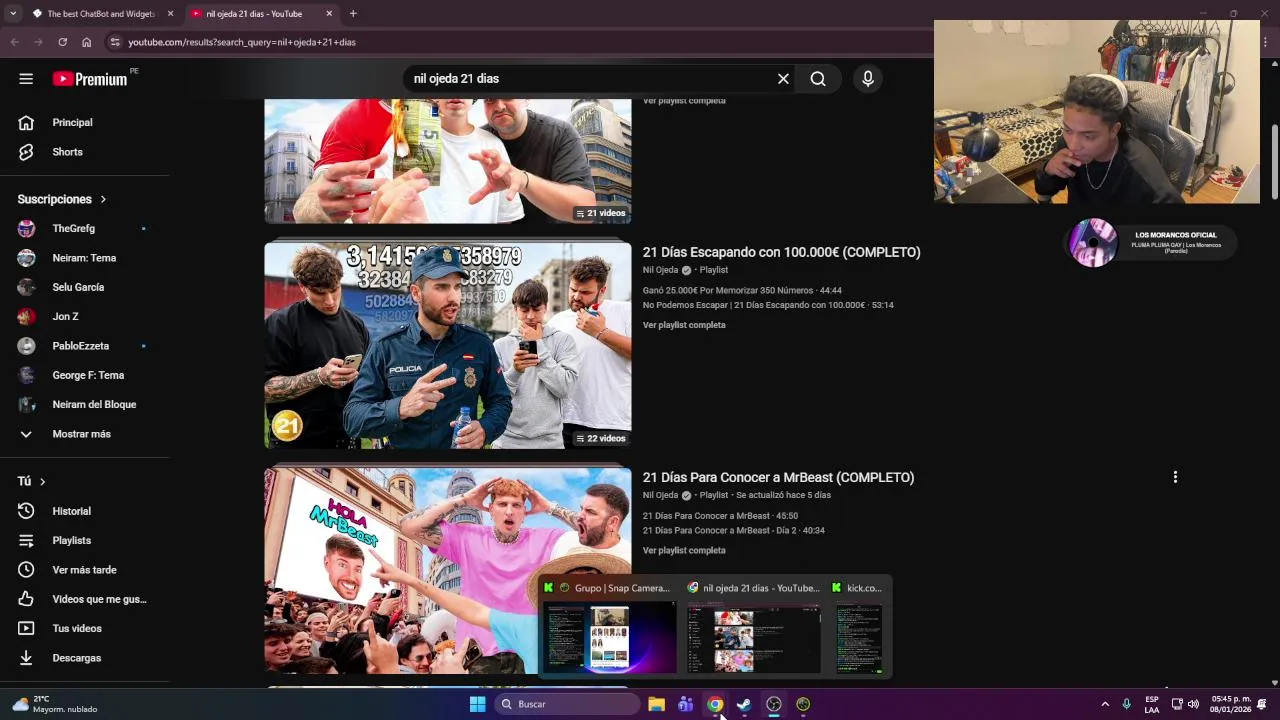Open 21 Días Escapando con 100.000€ title

pos(781,252)
